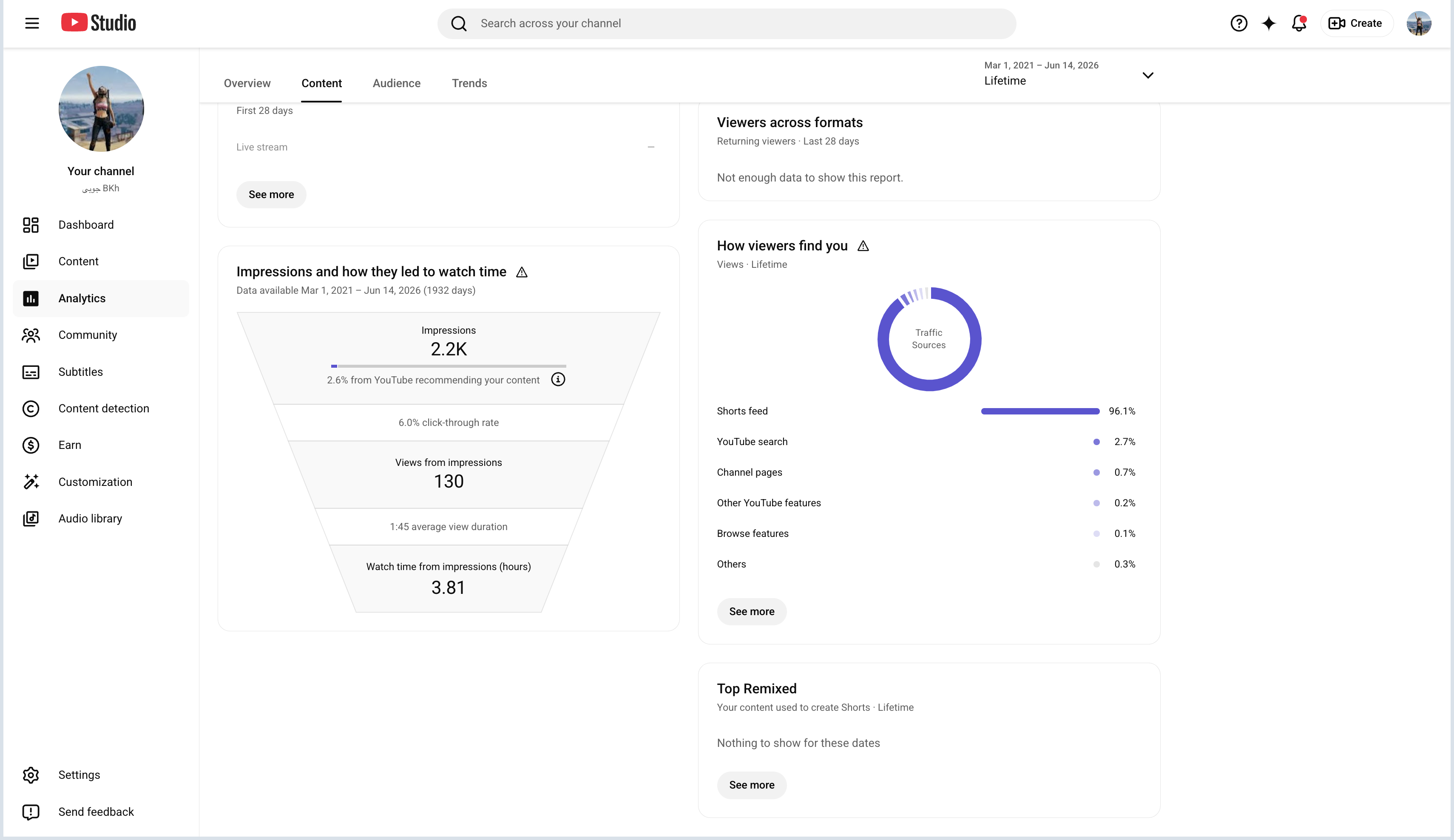Click the Viewers across formats heading

pos(789,122)
